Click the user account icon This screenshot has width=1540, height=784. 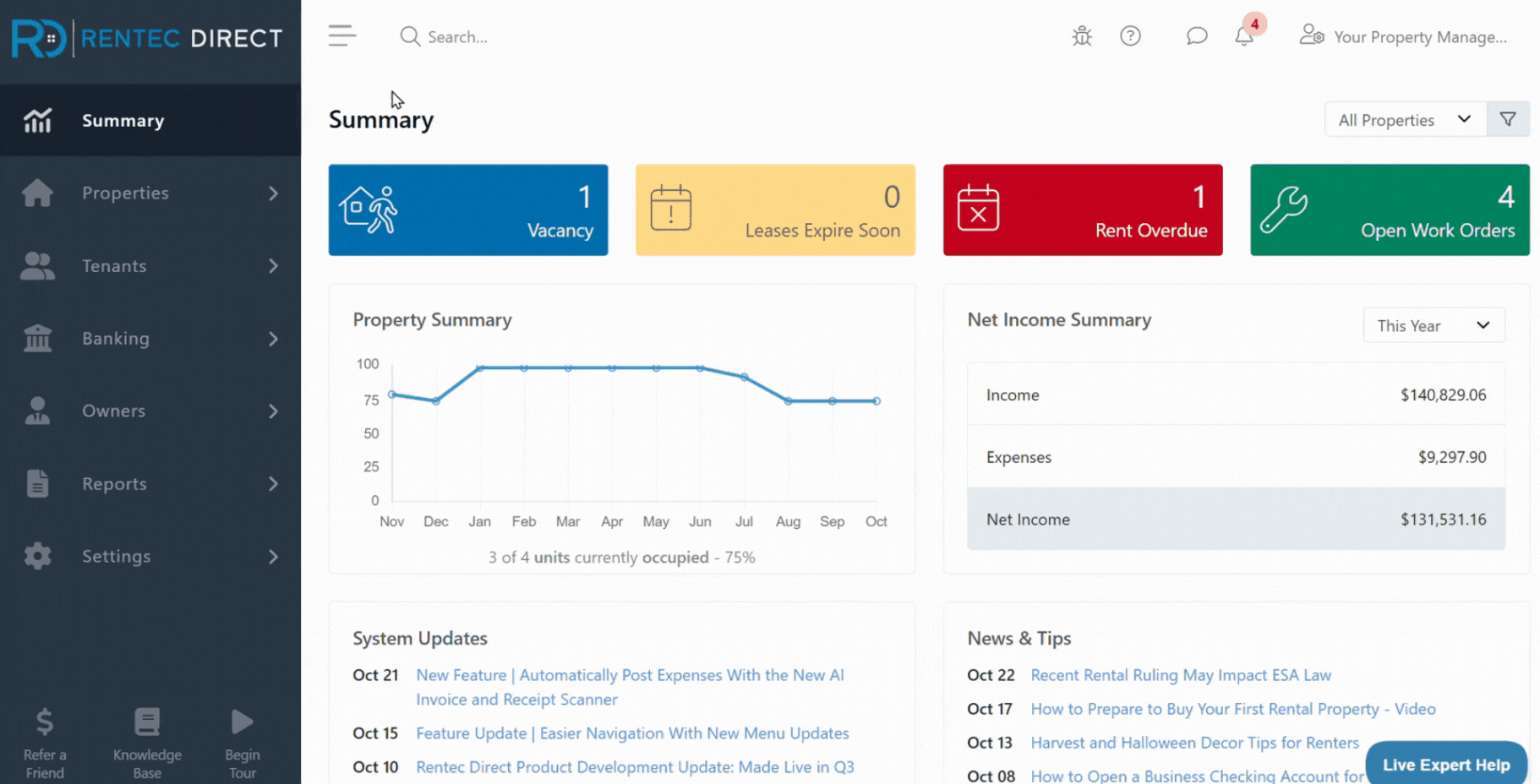(1311, 35)
